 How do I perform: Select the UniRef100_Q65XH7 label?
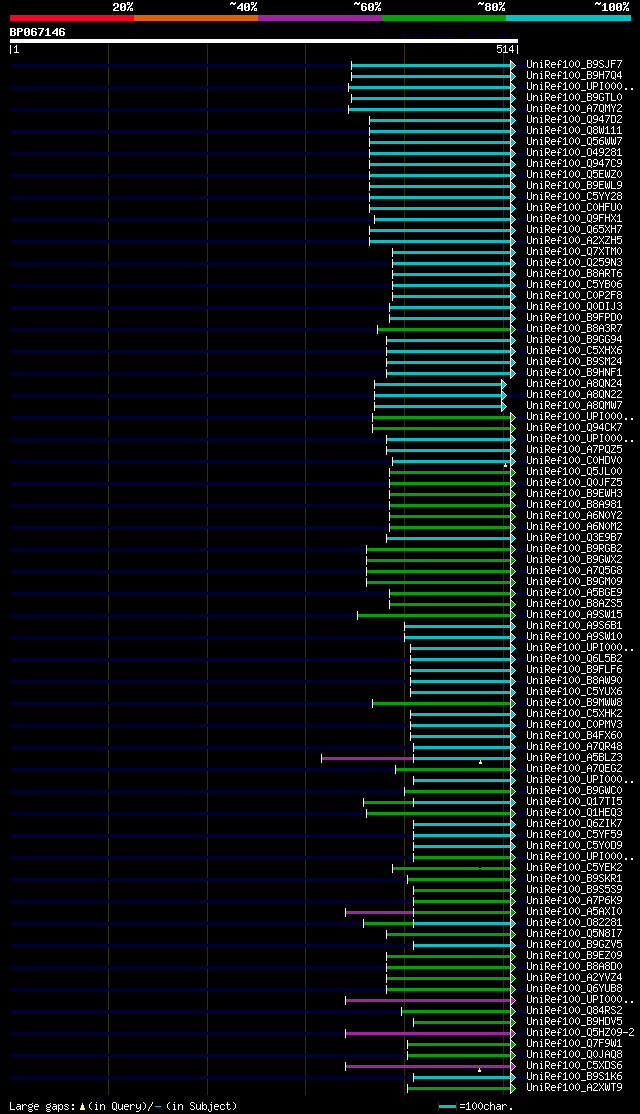pos(575,229)
